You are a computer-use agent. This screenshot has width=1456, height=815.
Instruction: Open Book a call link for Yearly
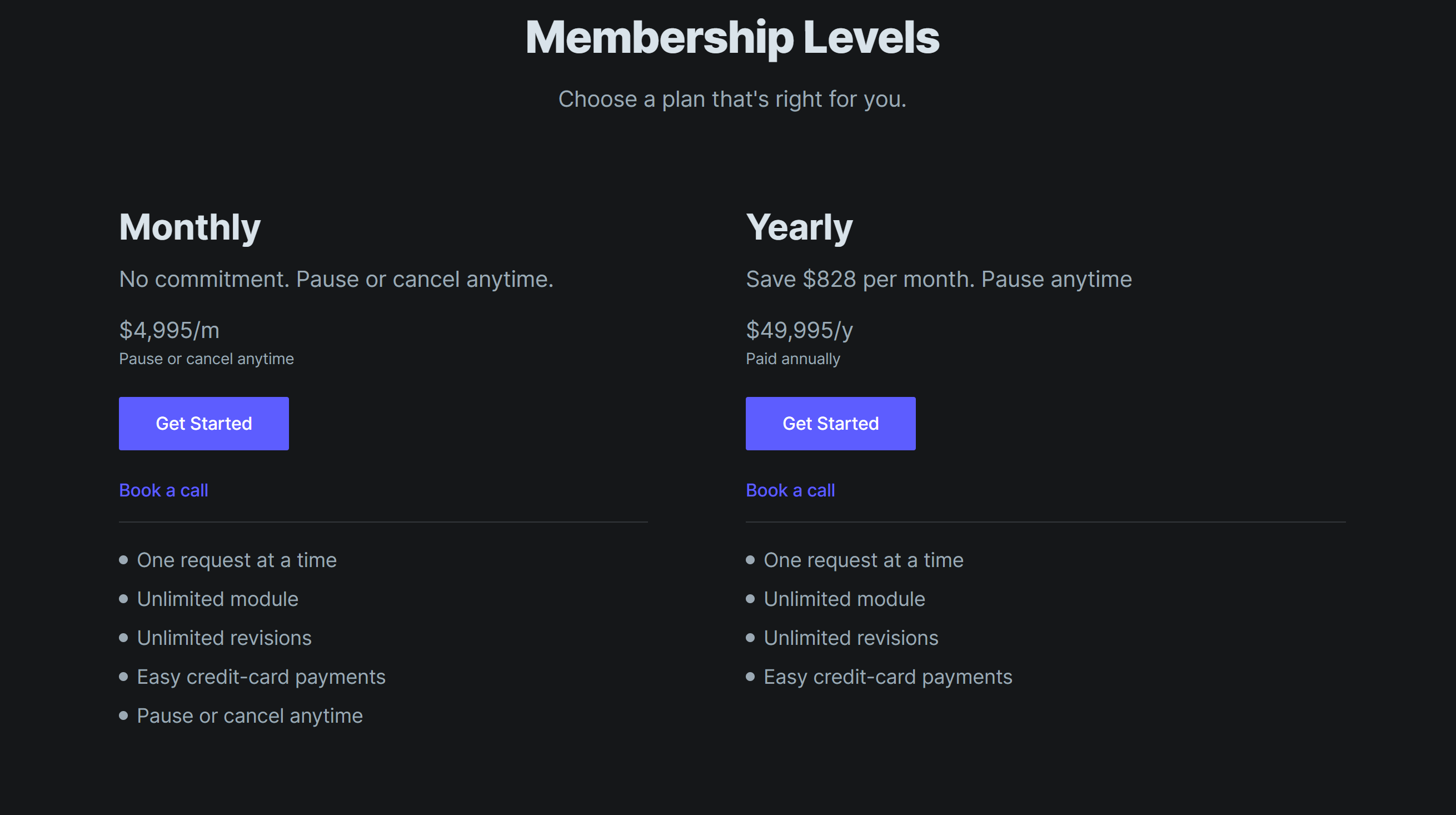click(790, 490)
